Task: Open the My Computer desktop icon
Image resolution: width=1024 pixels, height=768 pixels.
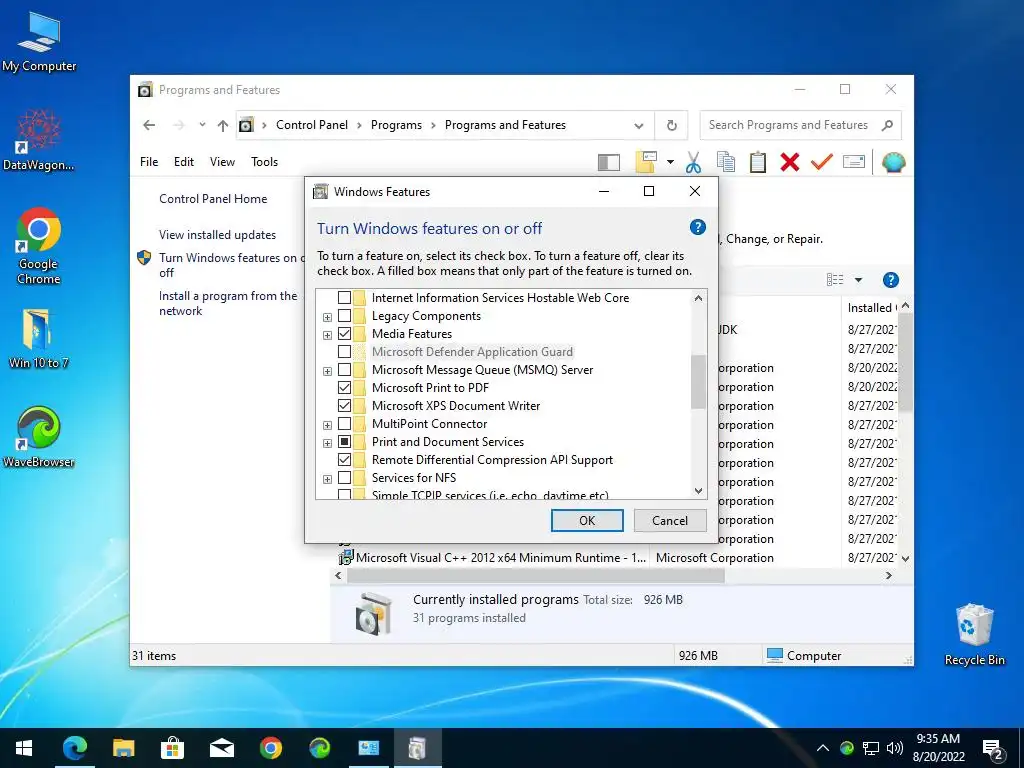Action: coord(39,41)
